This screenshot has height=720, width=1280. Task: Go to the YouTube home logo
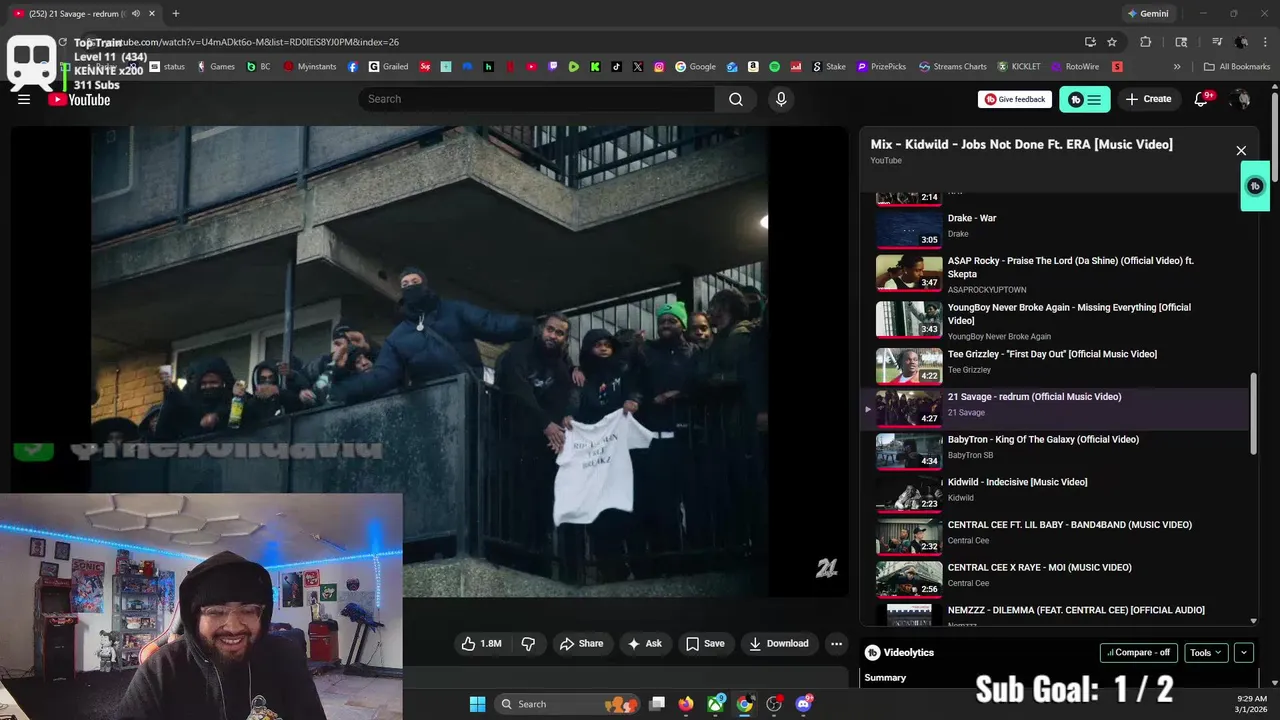pyautogui.click(x=79, y=99)
